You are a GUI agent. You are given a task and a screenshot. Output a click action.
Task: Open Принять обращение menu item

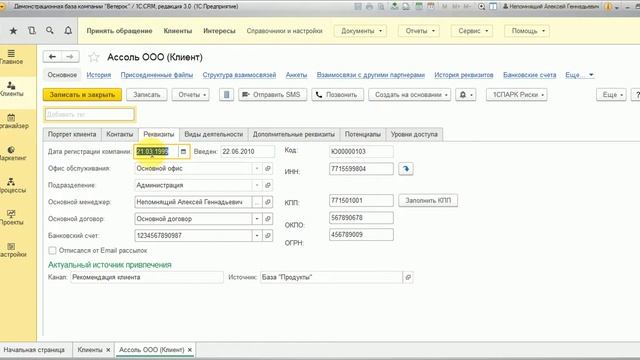[x=119, y=31]
